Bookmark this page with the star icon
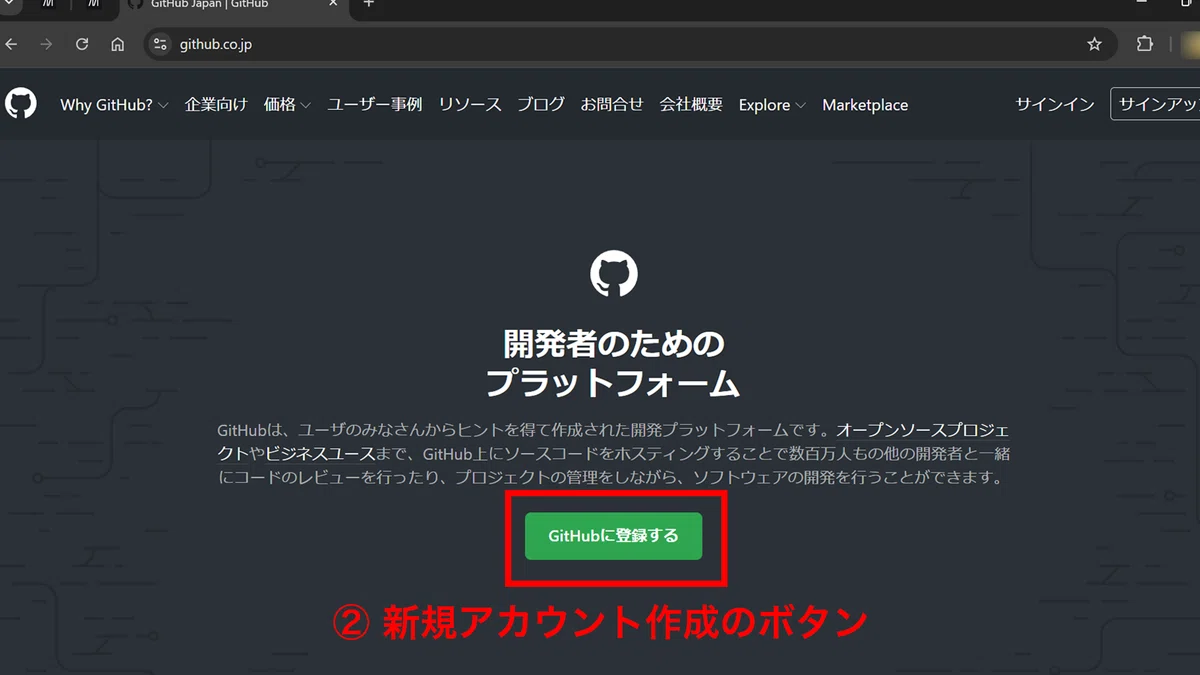 (1094, 44)
